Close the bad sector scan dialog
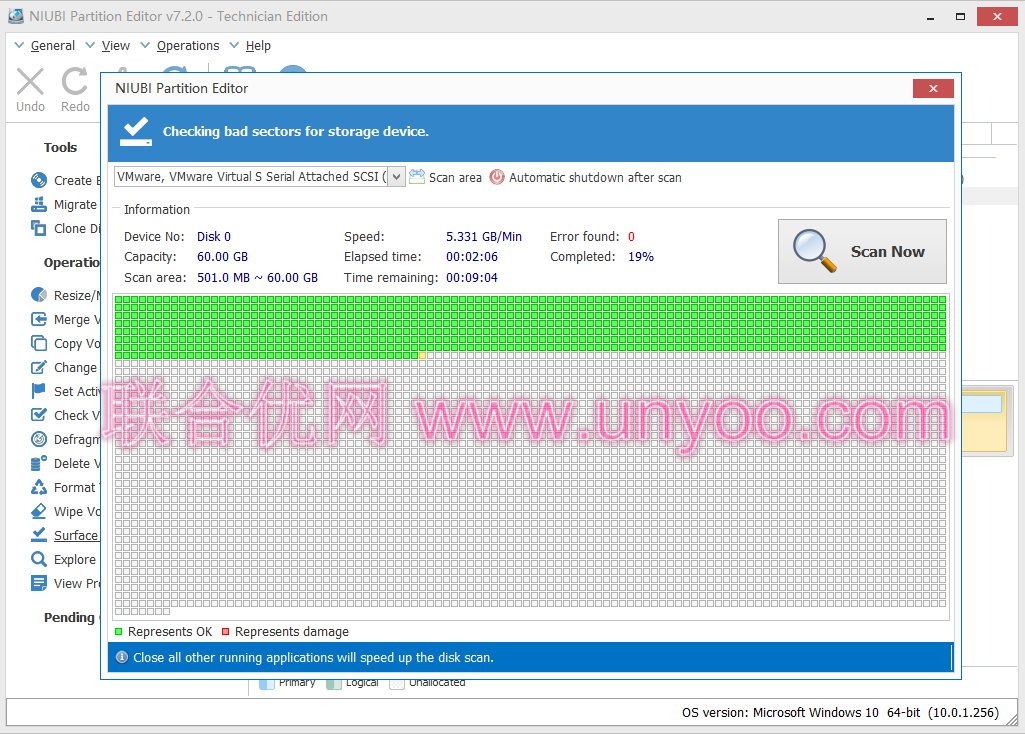This screenshot has height=734, width=1025. click(x=933, y=88)
